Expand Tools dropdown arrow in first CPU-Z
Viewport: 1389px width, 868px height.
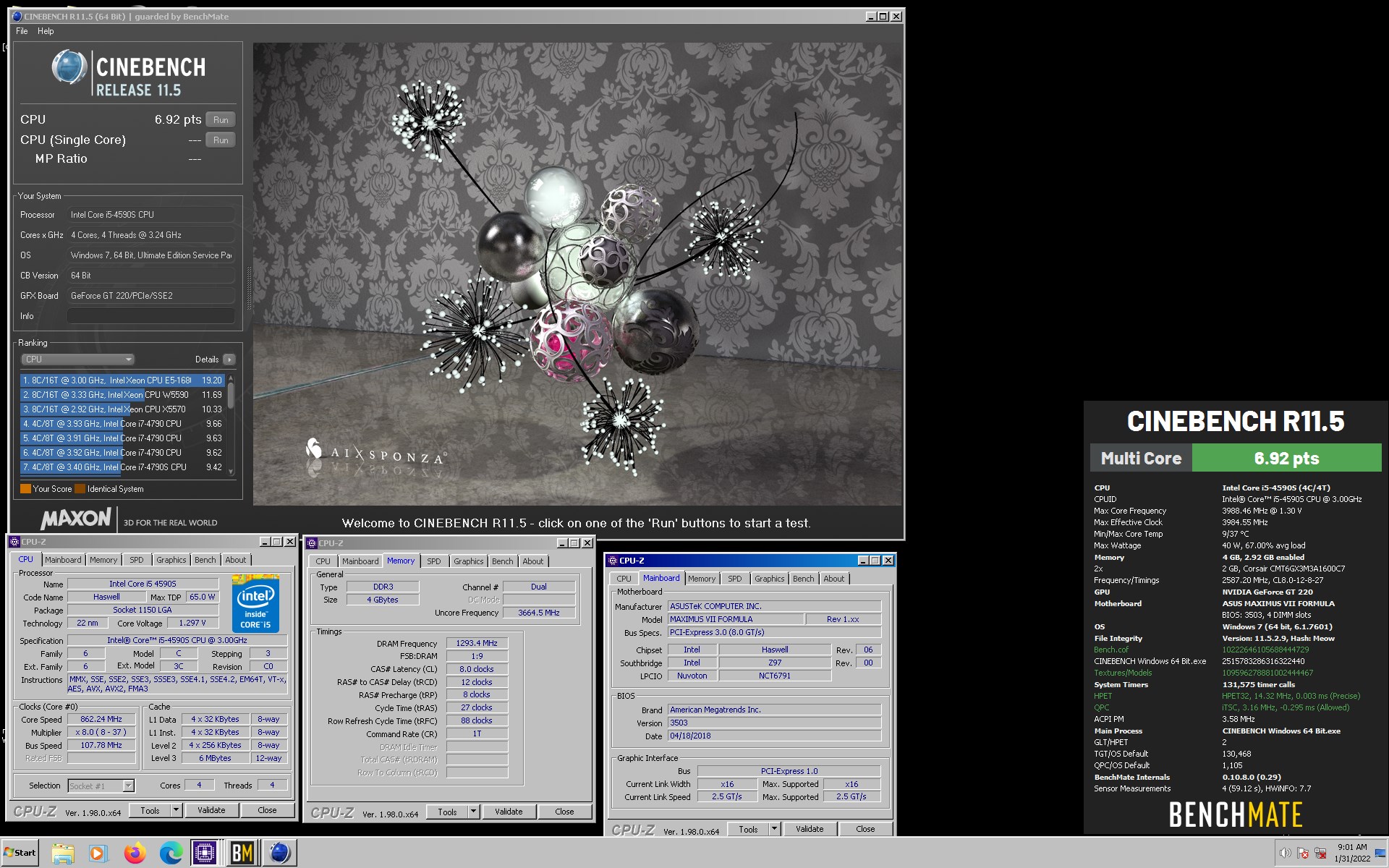pos(176,811)
